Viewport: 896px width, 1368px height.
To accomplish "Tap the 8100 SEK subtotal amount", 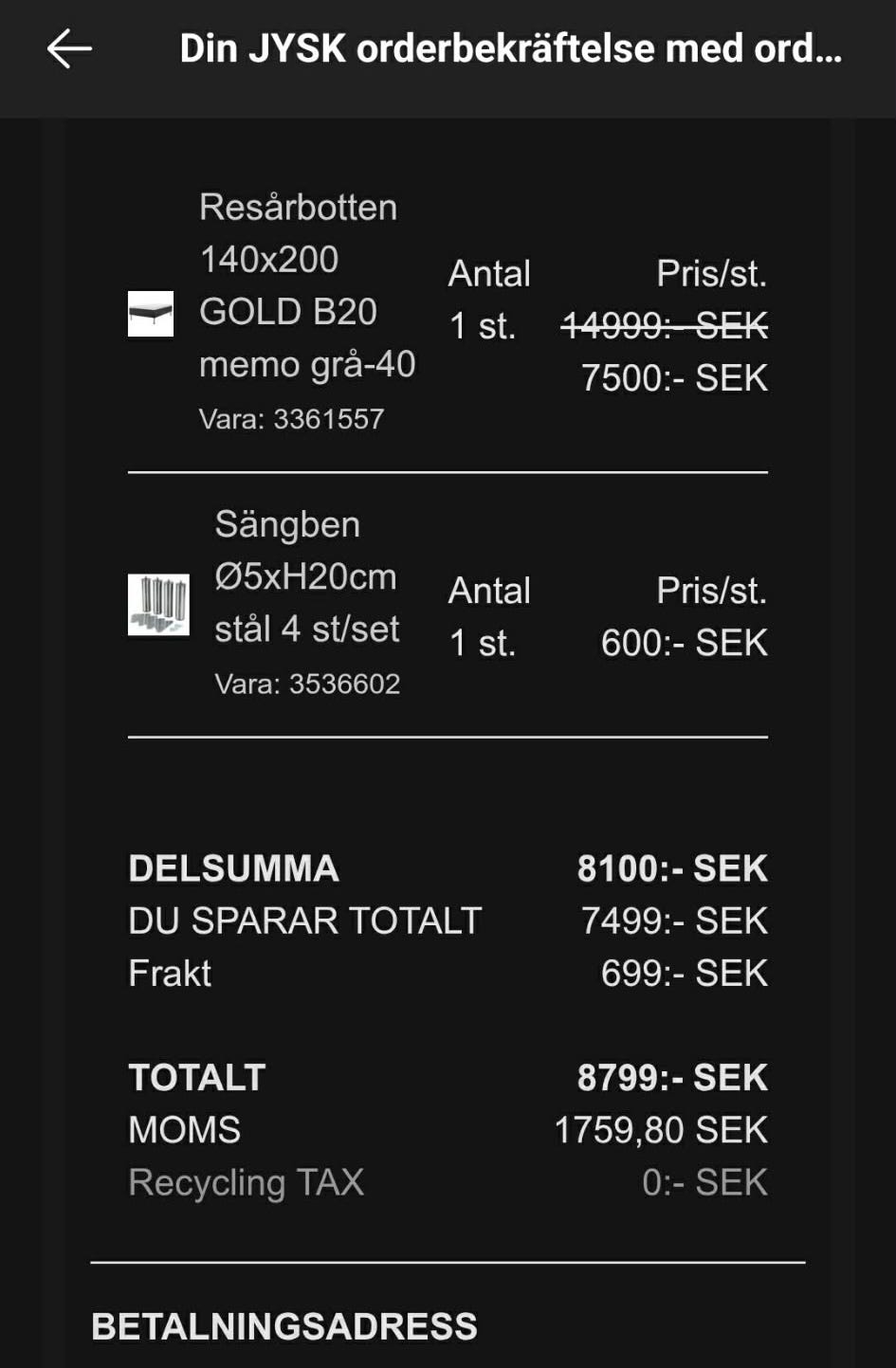I will point(671,868).
